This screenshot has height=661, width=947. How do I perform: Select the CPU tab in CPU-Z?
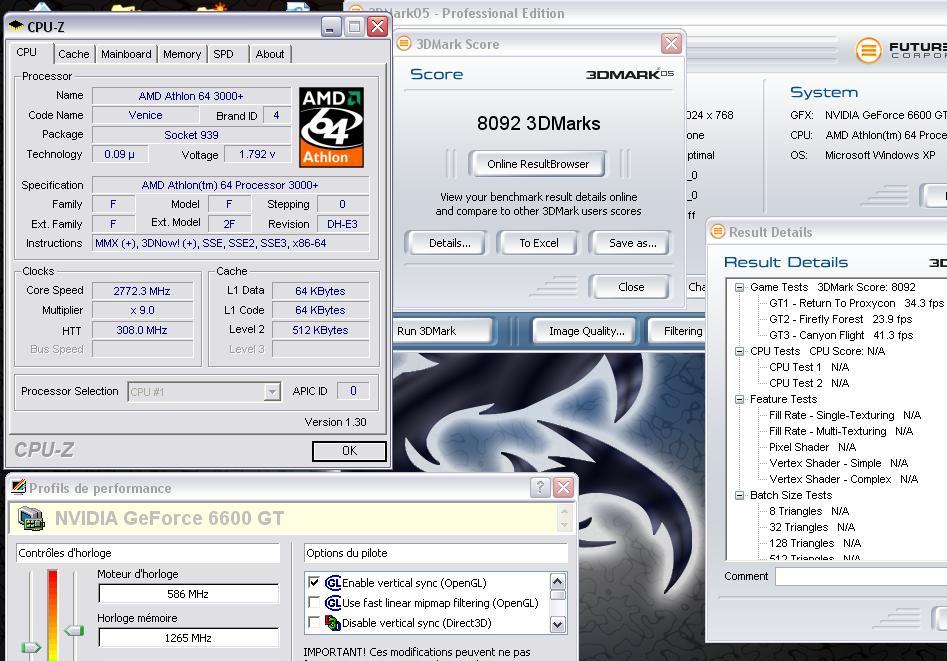click(x=27, y=53)
